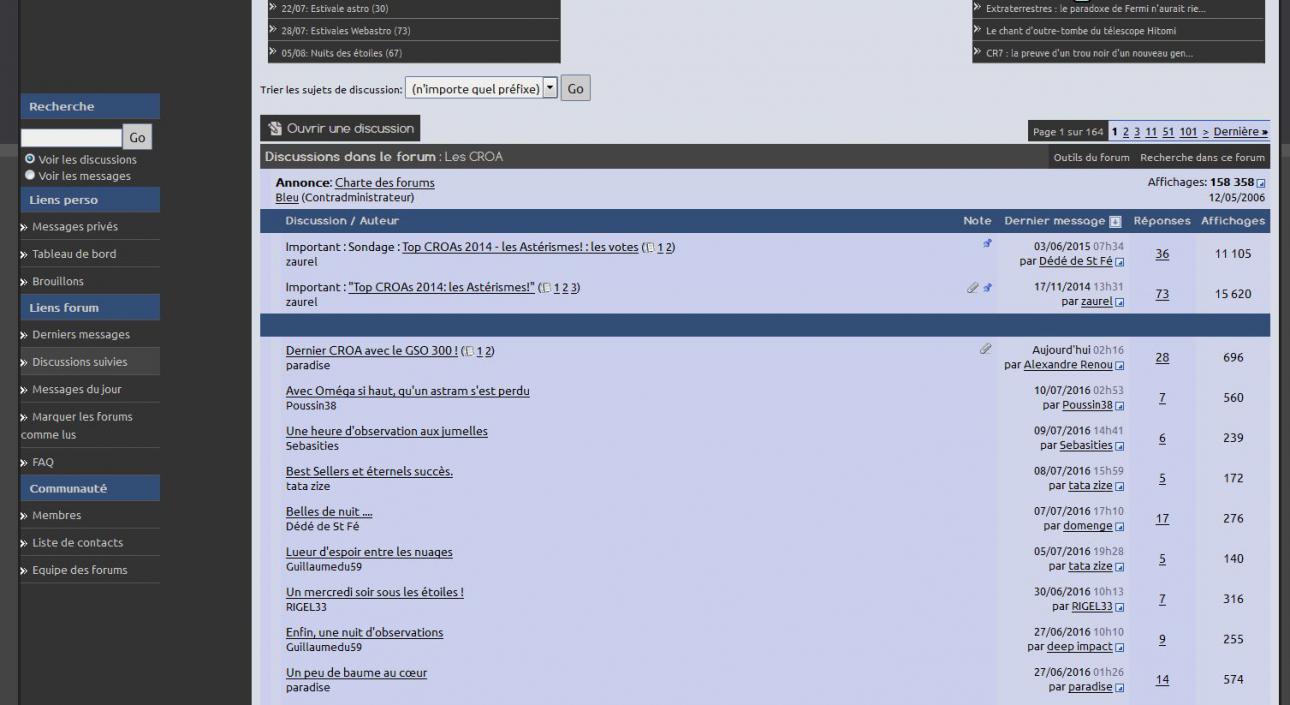Sort by Réponses column header
This screenshot has width=1290, height=705.
point(1162,221)
